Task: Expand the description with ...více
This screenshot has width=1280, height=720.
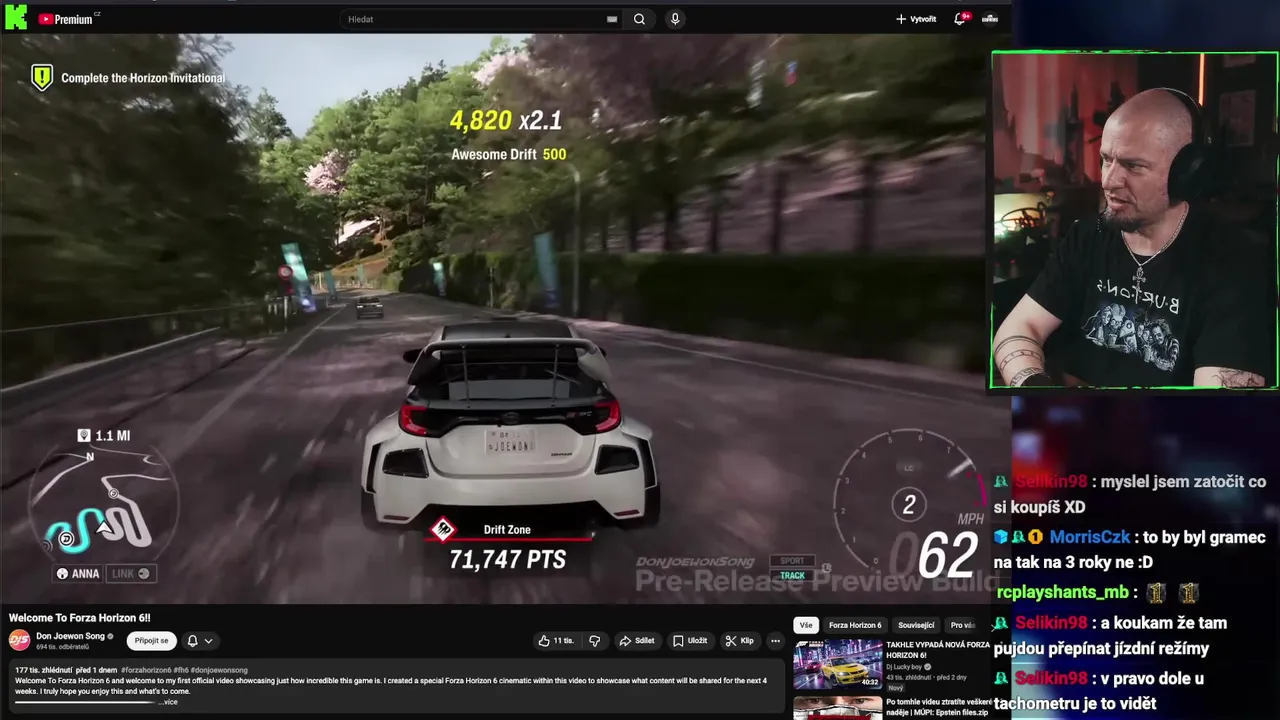Action: (168, 702)
